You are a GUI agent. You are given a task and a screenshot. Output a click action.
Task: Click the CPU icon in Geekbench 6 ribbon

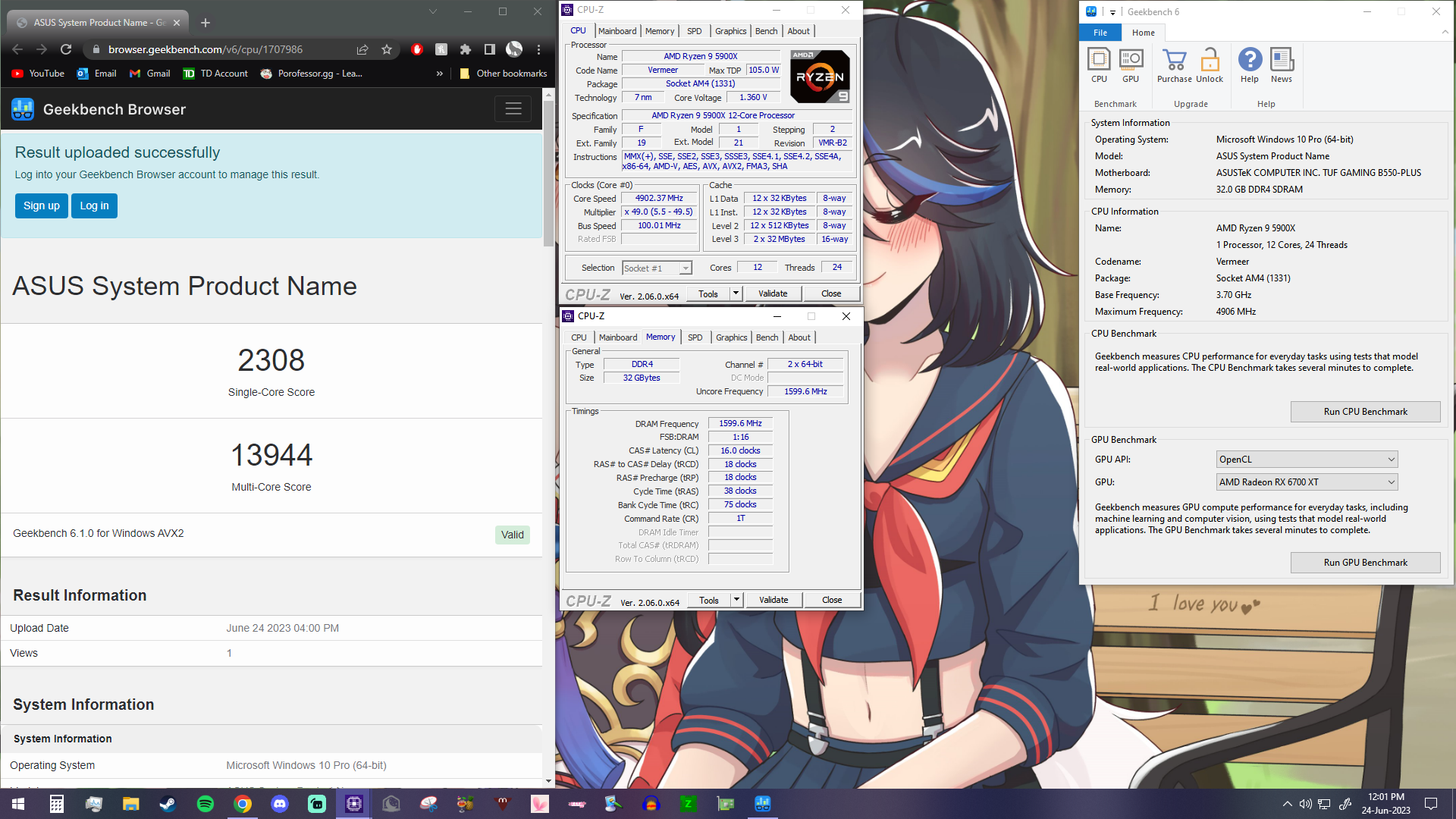(1099, 66)
